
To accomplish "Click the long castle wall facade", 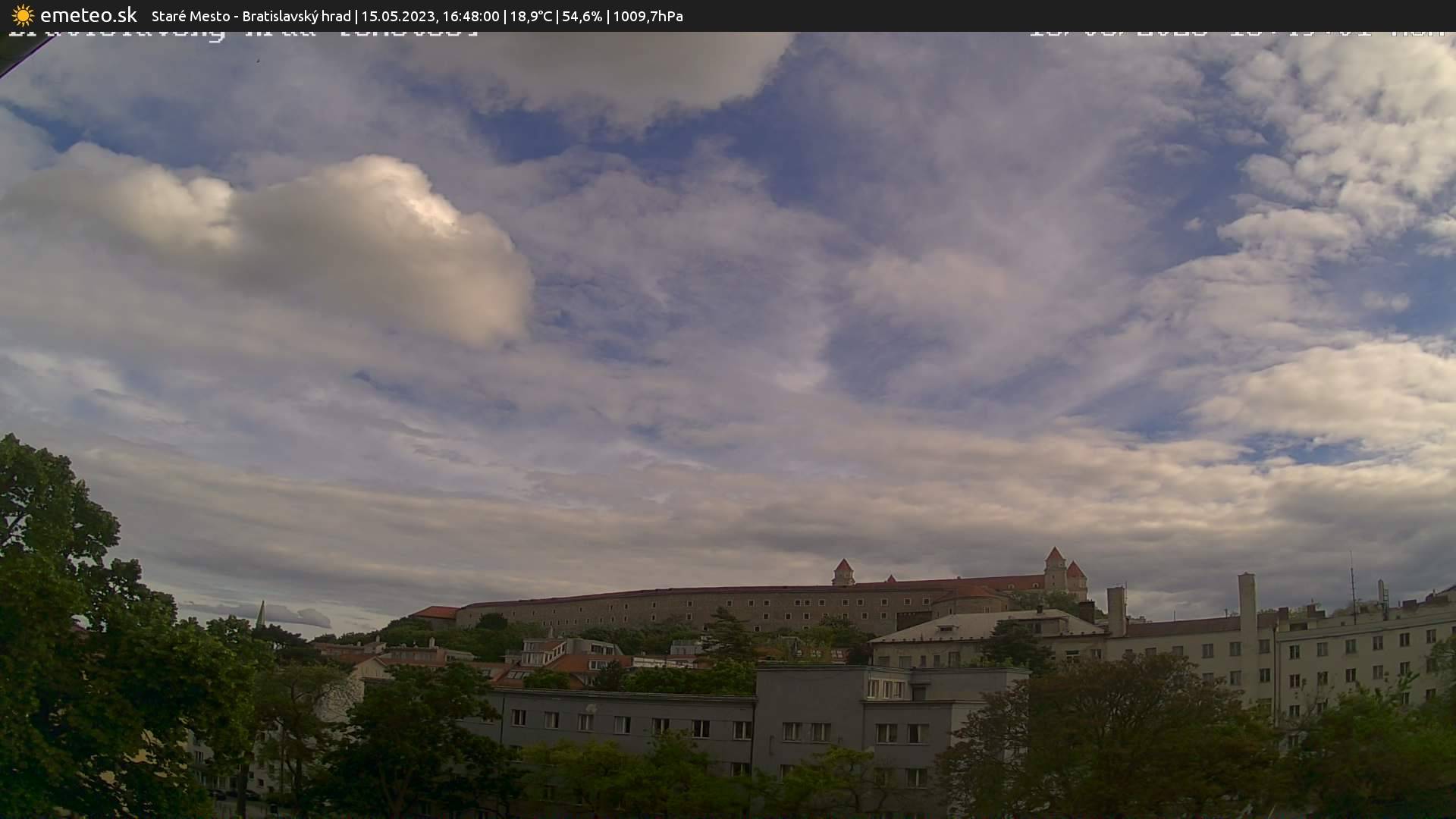I will [682, 610].
